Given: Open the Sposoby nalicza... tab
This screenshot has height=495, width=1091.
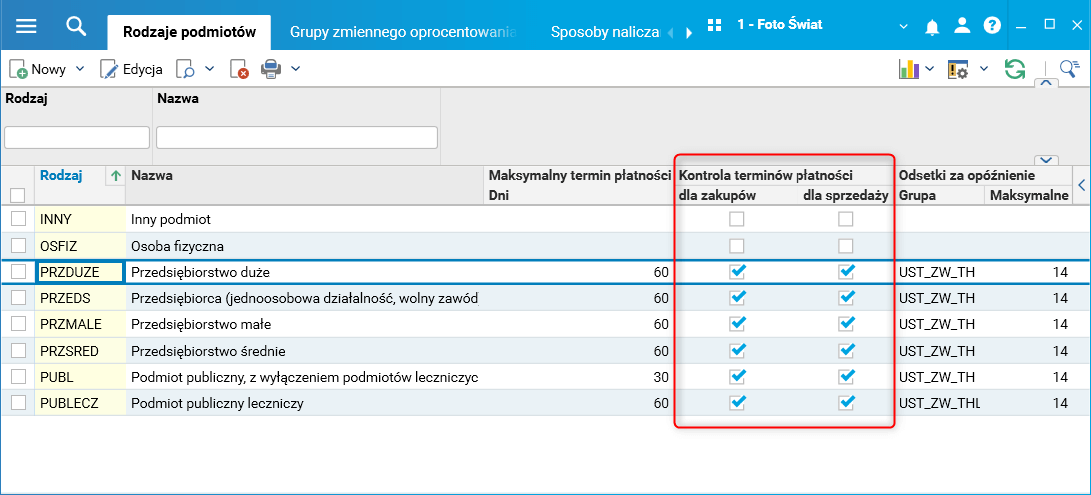Looking at the screenshot, I should 605,32.
